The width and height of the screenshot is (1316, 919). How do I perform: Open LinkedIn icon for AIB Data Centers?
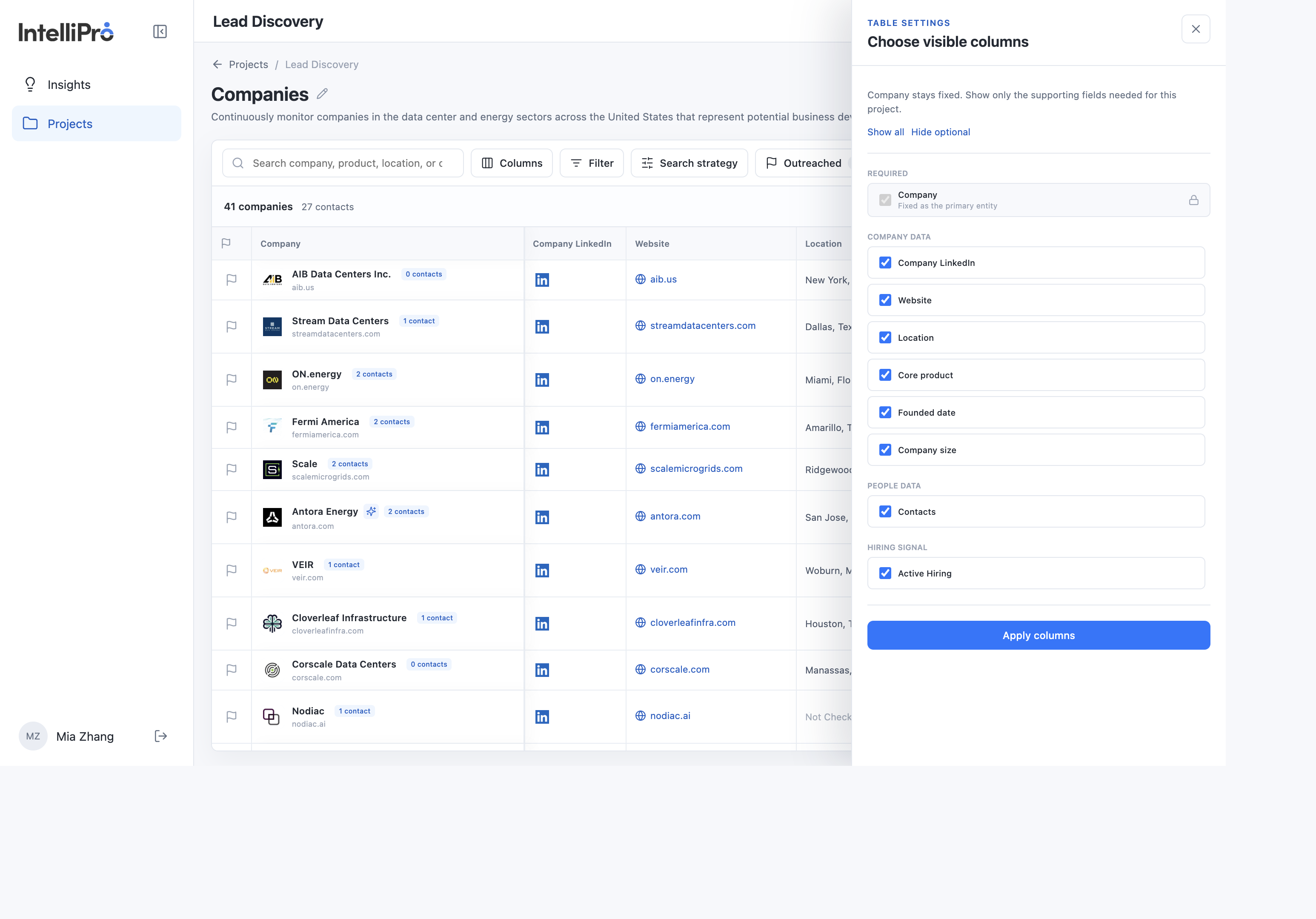(542, 280)
